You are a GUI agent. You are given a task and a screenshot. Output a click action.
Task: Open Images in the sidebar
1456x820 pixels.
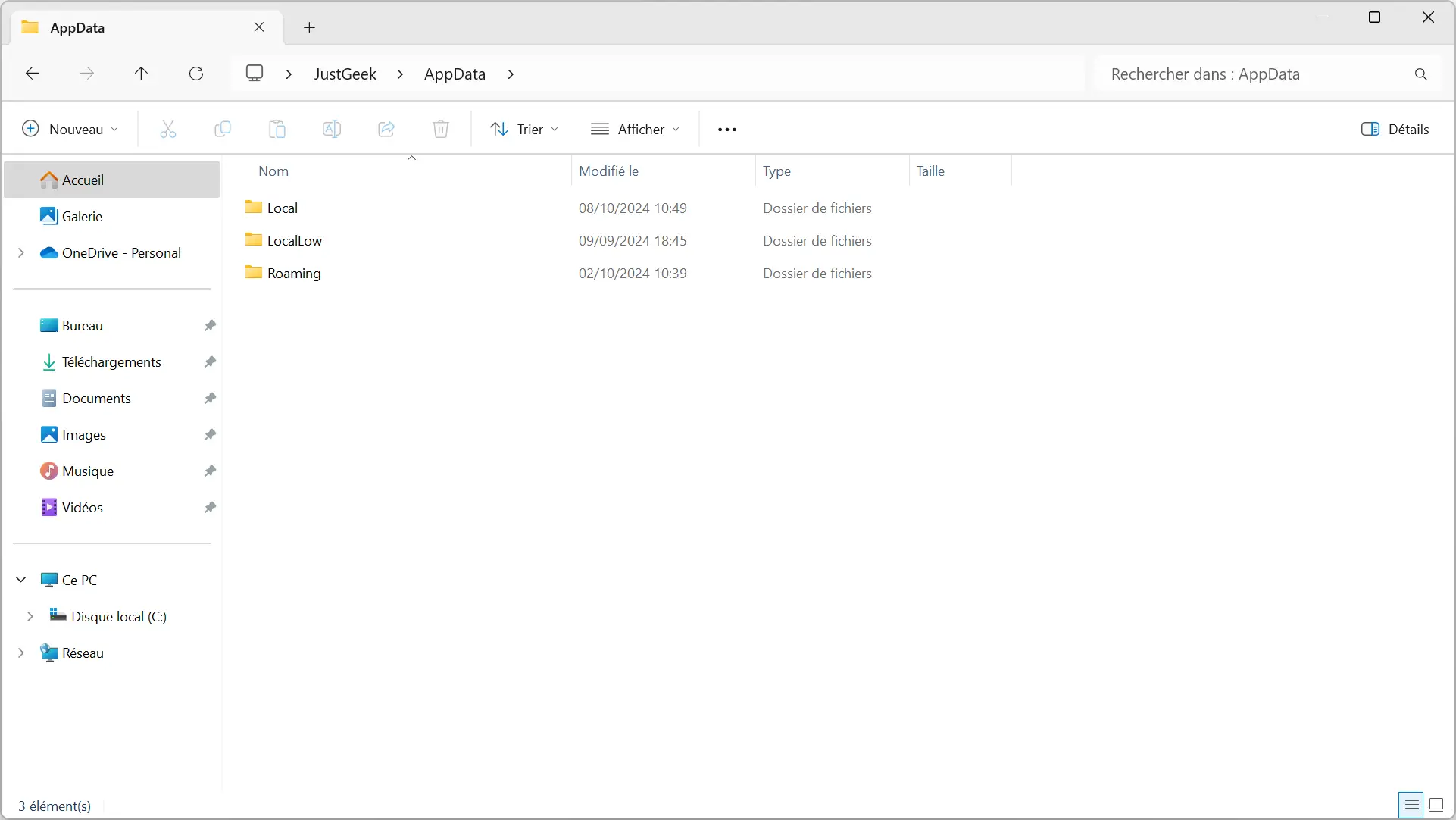[84, 435]
